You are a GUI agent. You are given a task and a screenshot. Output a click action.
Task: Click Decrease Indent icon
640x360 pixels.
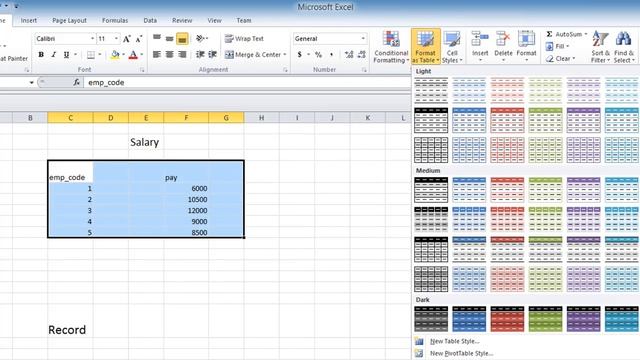[x=200, y=54]
